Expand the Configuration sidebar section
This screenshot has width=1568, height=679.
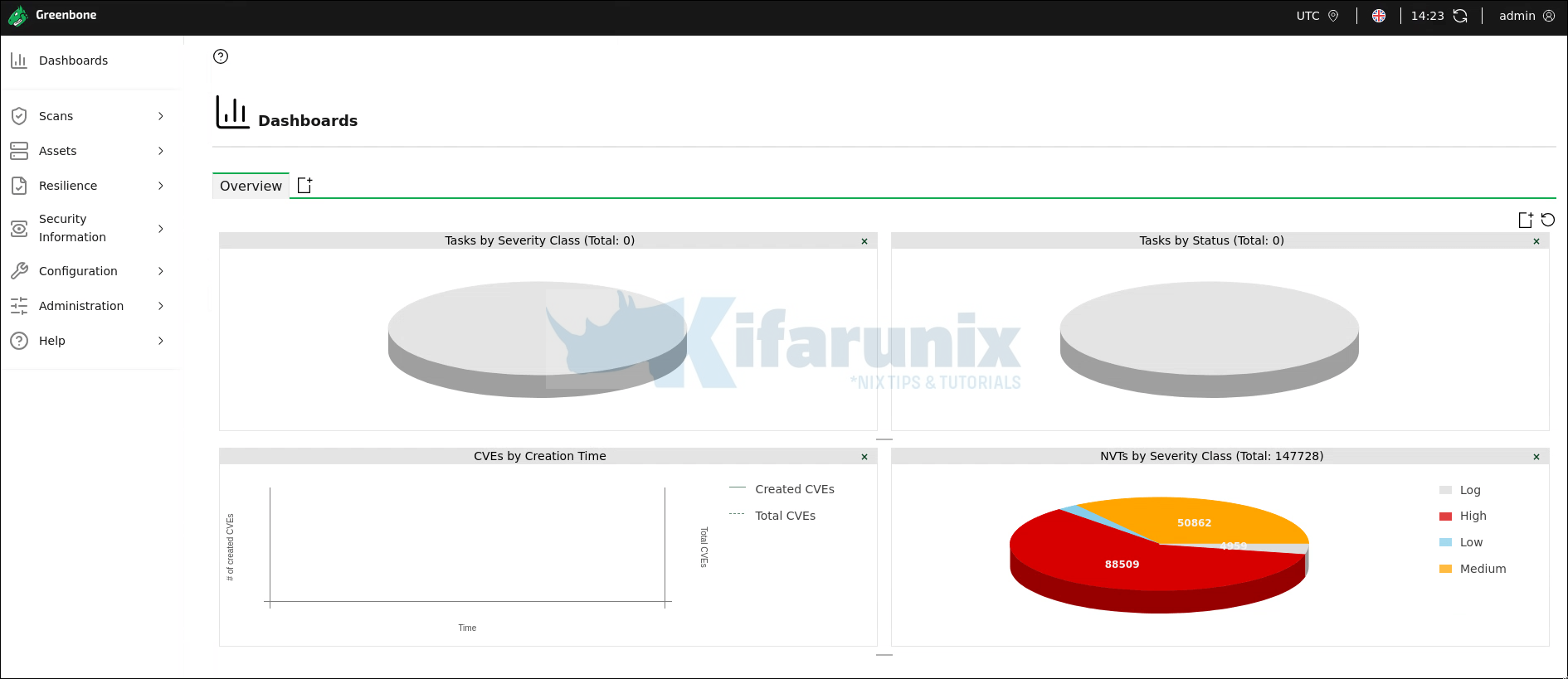pos(90,271)
